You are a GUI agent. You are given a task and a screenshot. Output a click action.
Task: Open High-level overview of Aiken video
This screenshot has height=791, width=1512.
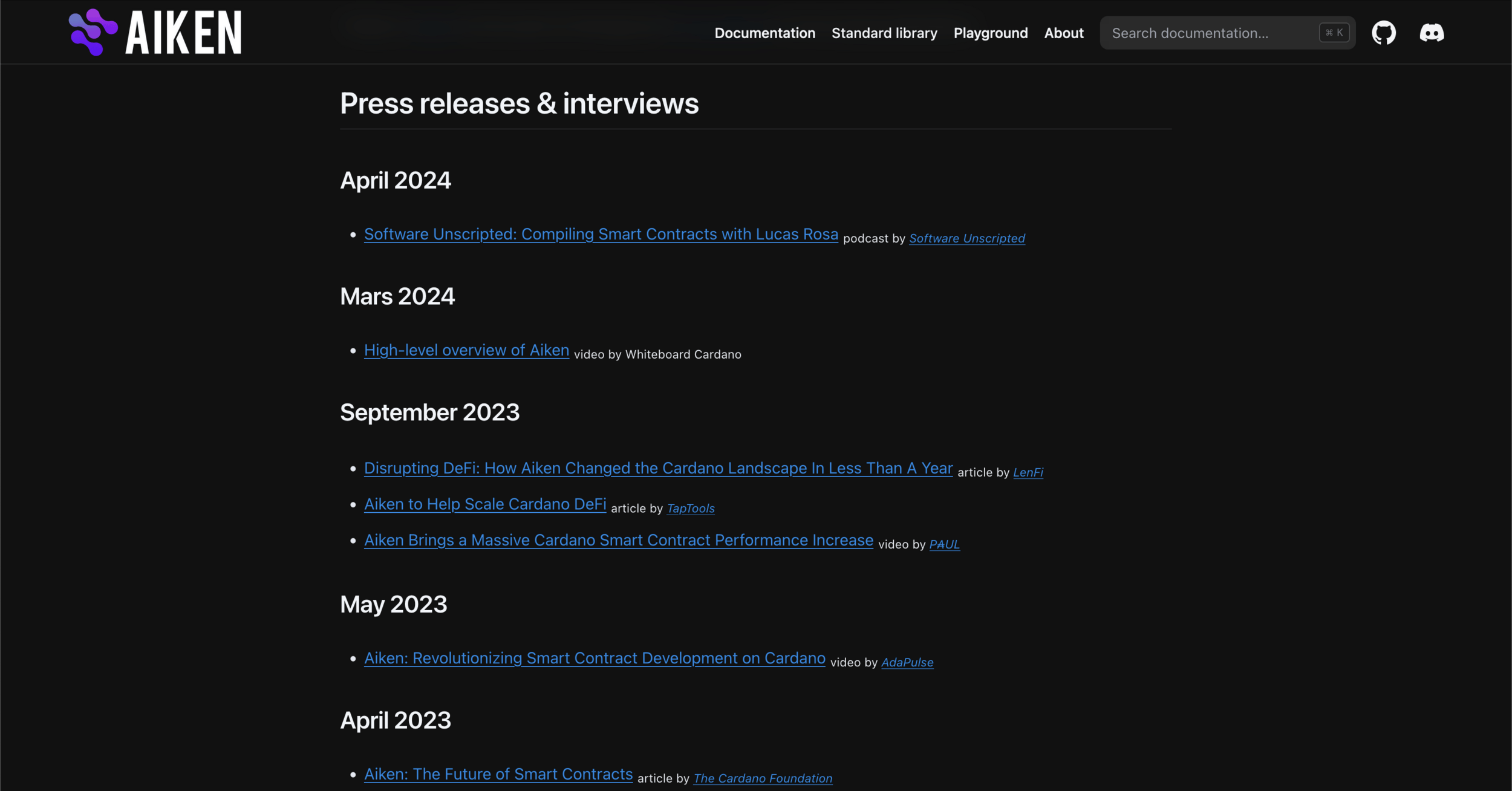466,350
